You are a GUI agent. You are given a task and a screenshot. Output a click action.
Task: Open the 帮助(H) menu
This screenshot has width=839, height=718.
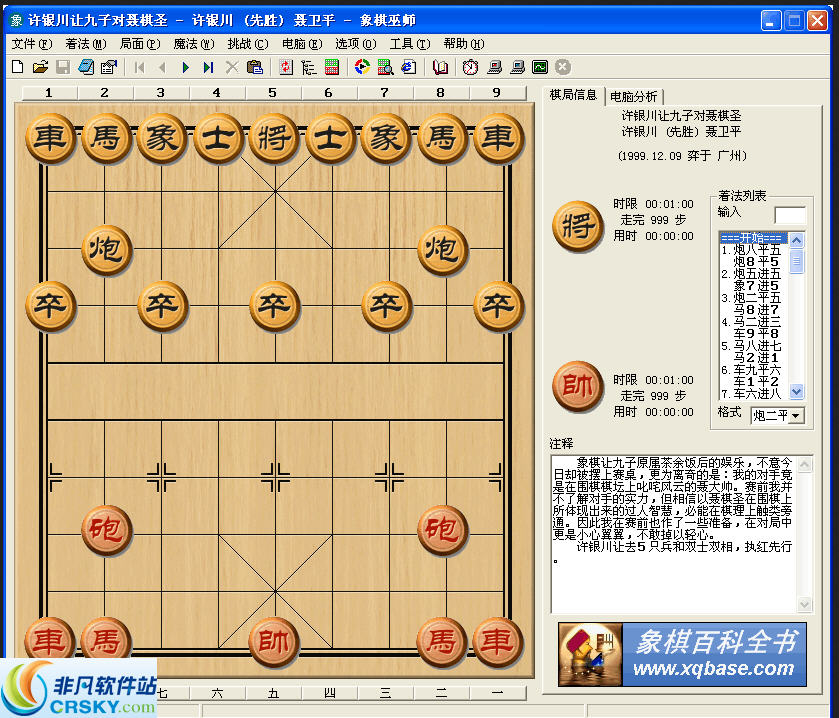pyautogui.click(x=464, y=44)
